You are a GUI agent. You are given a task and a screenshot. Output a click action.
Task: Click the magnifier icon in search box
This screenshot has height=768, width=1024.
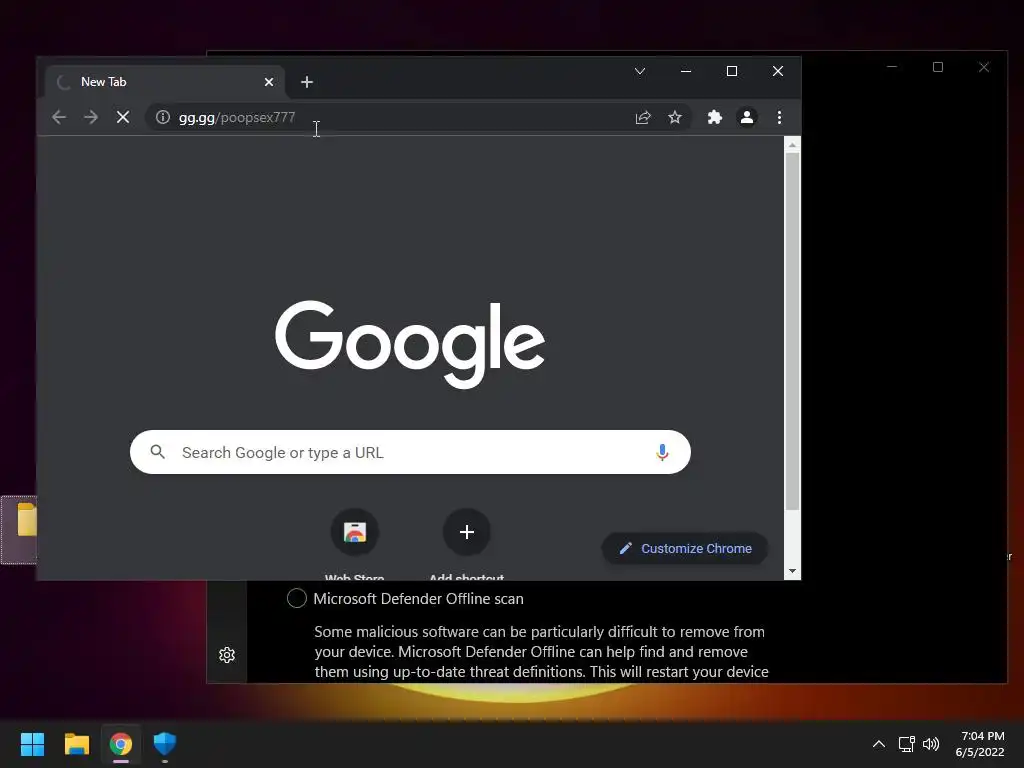coord(157,452)
